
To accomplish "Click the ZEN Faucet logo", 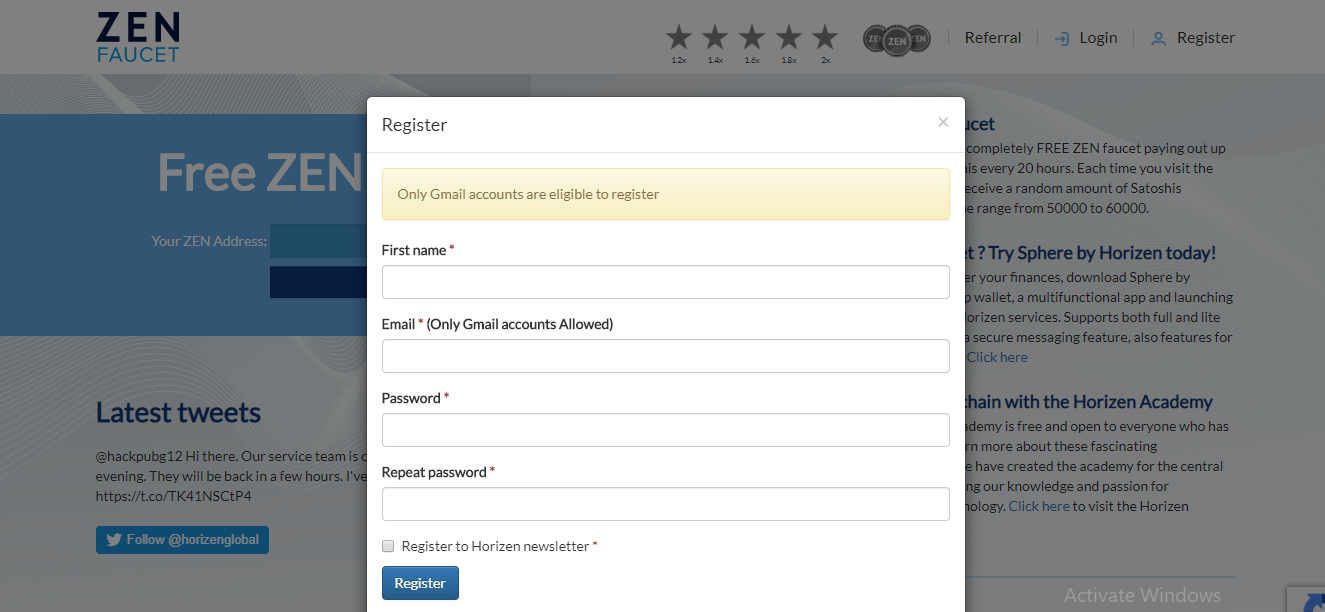I will click(x=138, y=38).
